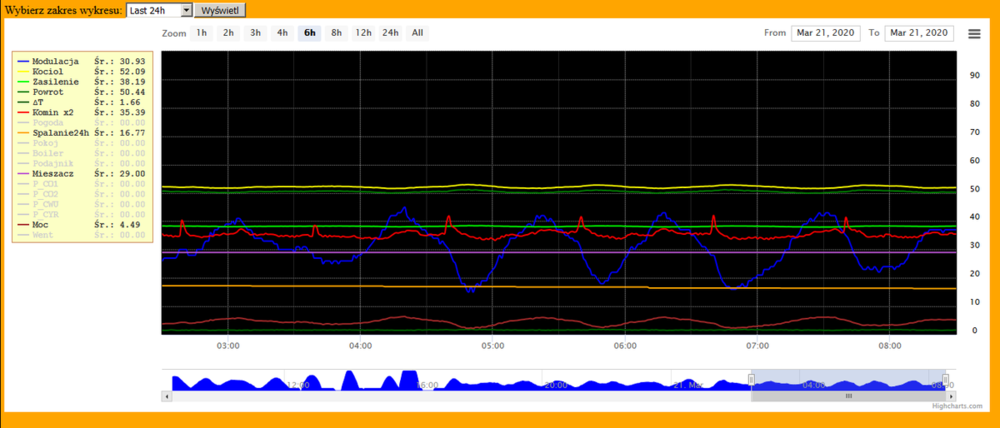Enable the Boiler series in legend
The width and height of the screenshot is (1000, 428).
pos(48,153)
